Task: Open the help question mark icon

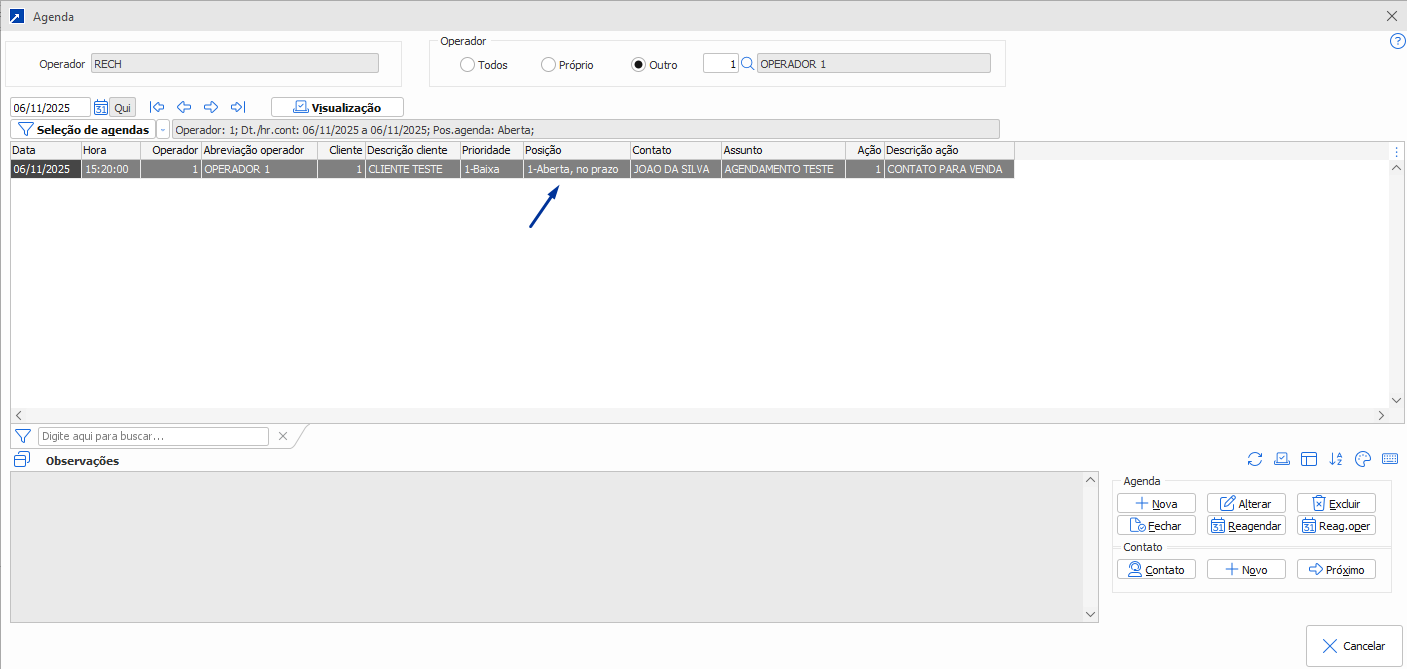Action: pyautogui.click(x=1398, y=41)
